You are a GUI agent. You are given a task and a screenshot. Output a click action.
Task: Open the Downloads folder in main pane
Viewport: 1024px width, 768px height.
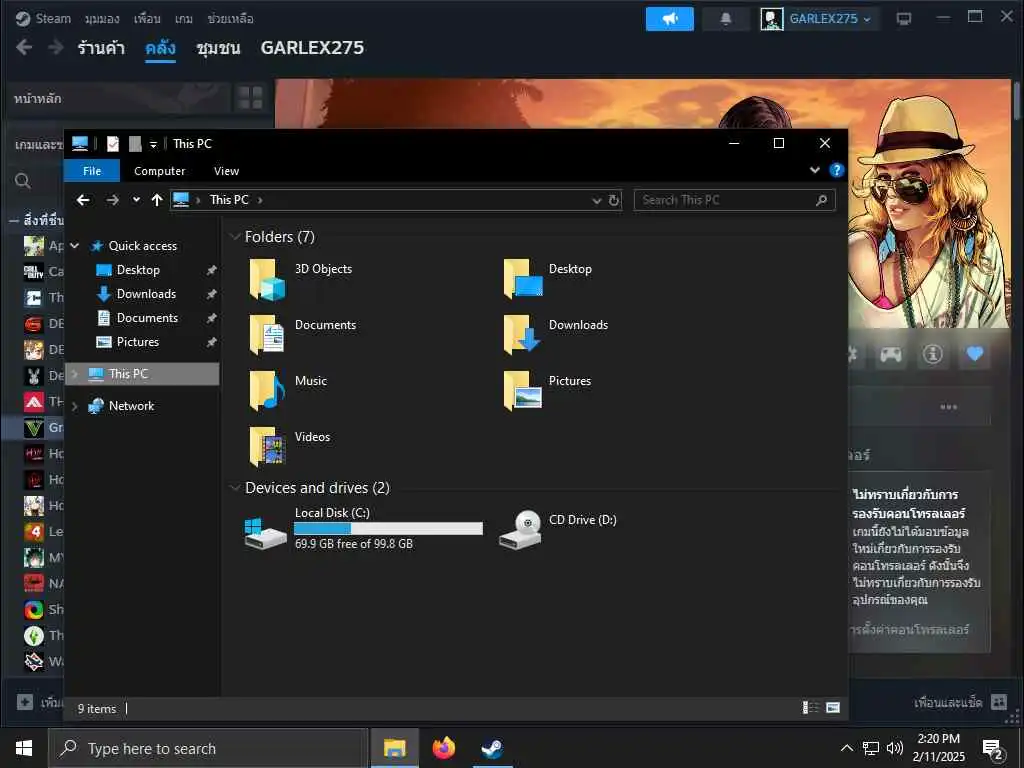coord(556,334)
